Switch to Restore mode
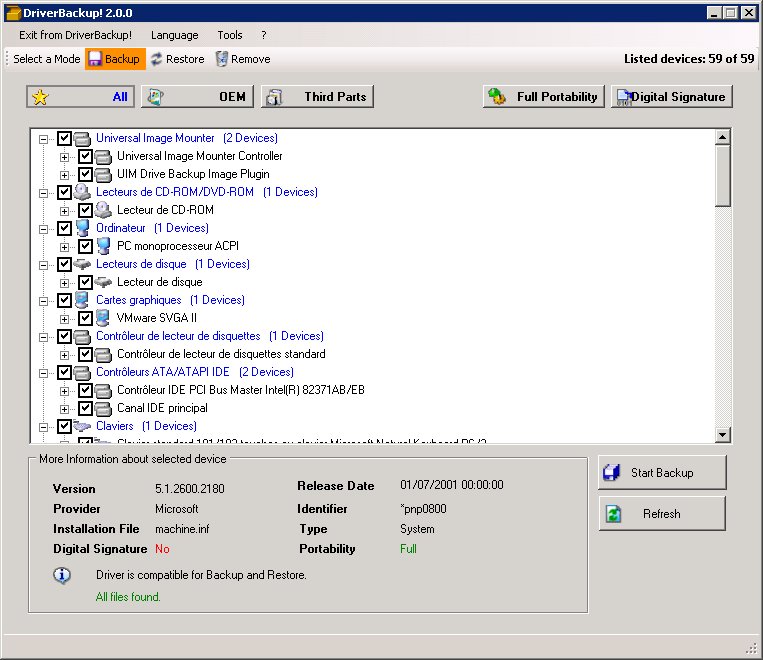 177,59
